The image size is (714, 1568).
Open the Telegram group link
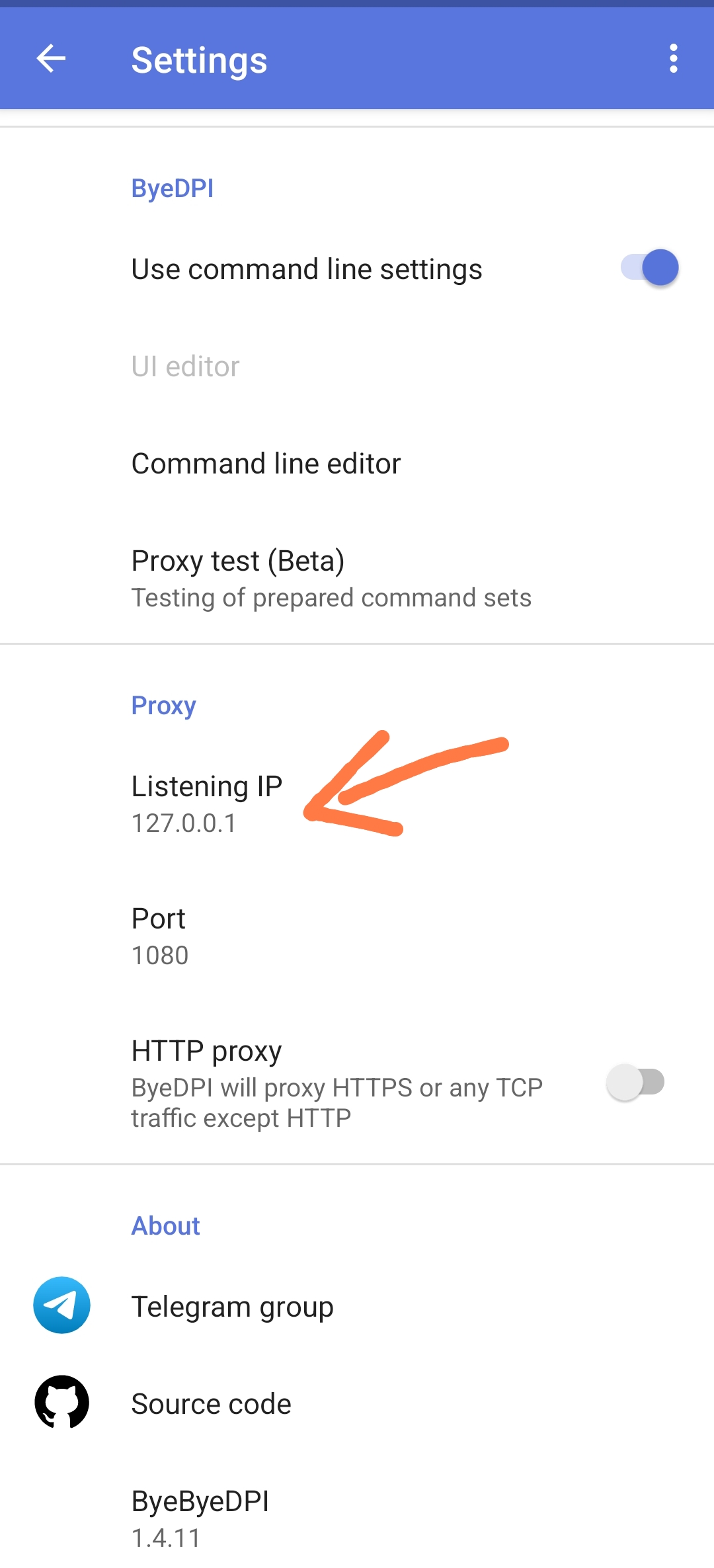[232, 1307]
